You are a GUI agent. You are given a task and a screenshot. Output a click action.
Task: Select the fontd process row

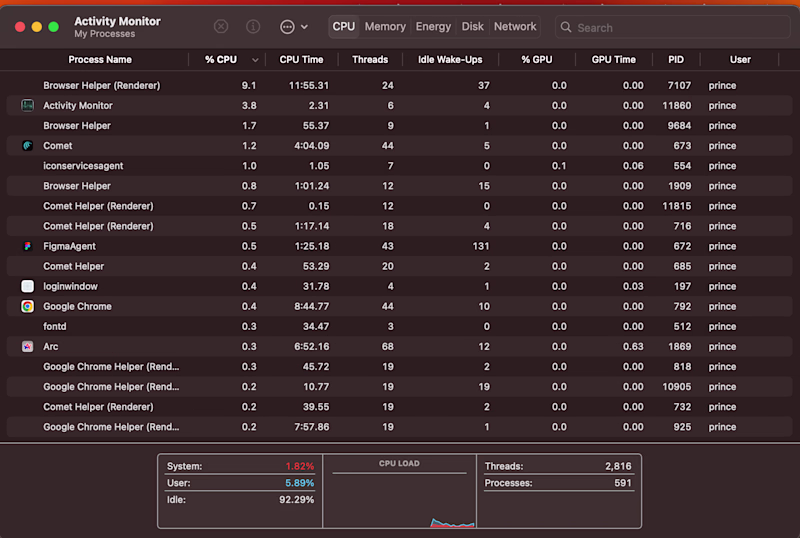tap(399, 327)
